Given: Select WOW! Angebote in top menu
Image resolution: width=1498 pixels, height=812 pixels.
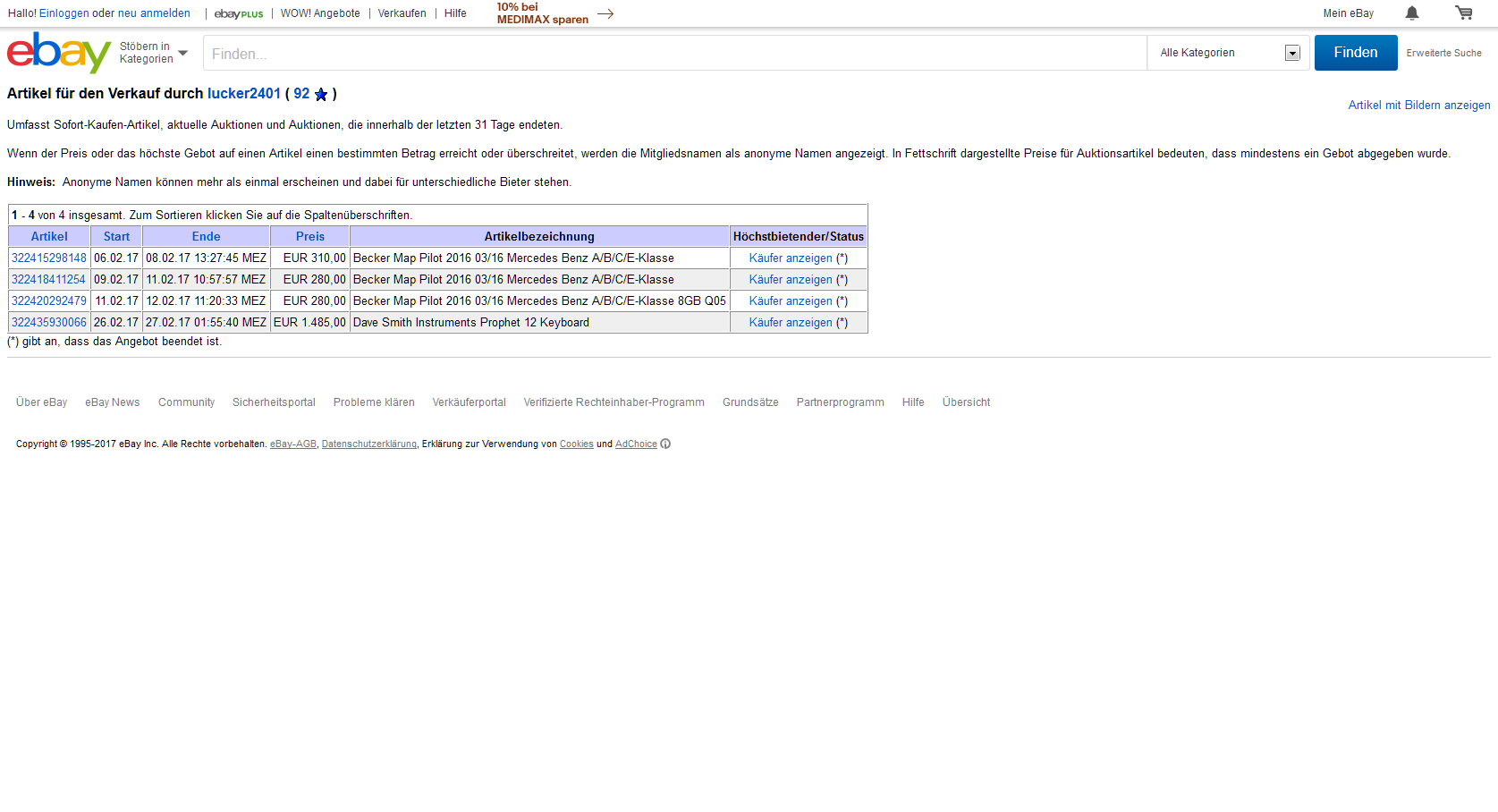Looking at the screenshot, I should [320, 13].
